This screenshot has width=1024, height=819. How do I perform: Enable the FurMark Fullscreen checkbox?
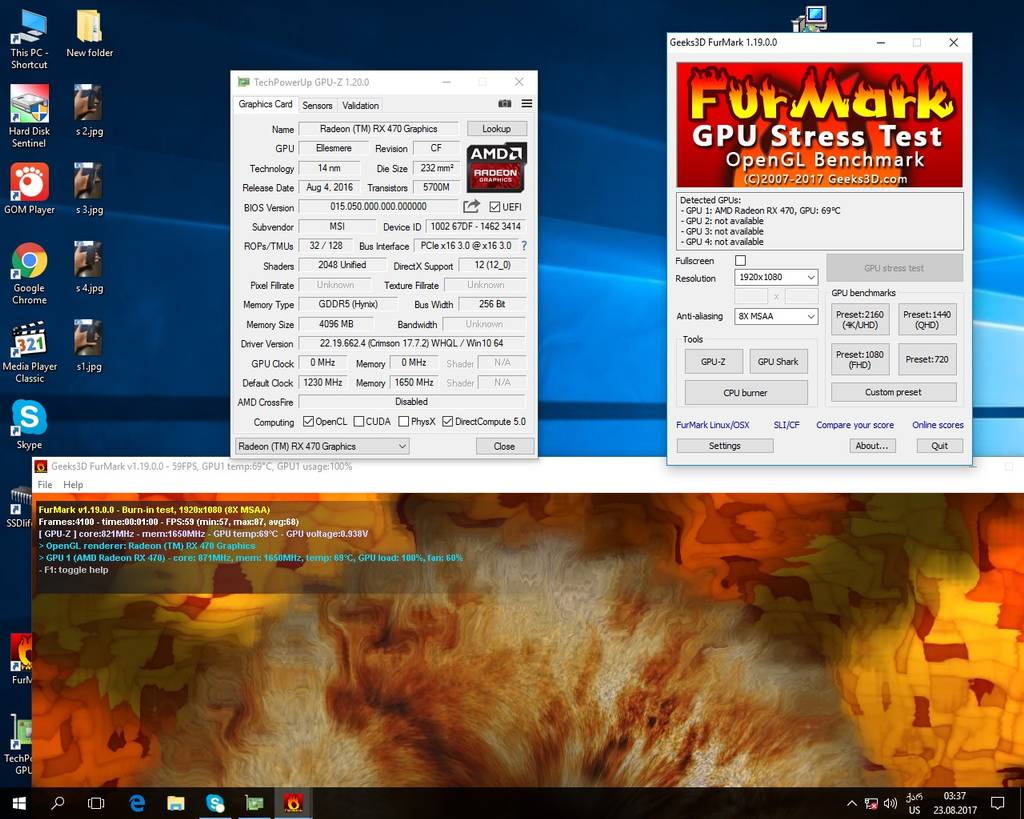[740, 261]
